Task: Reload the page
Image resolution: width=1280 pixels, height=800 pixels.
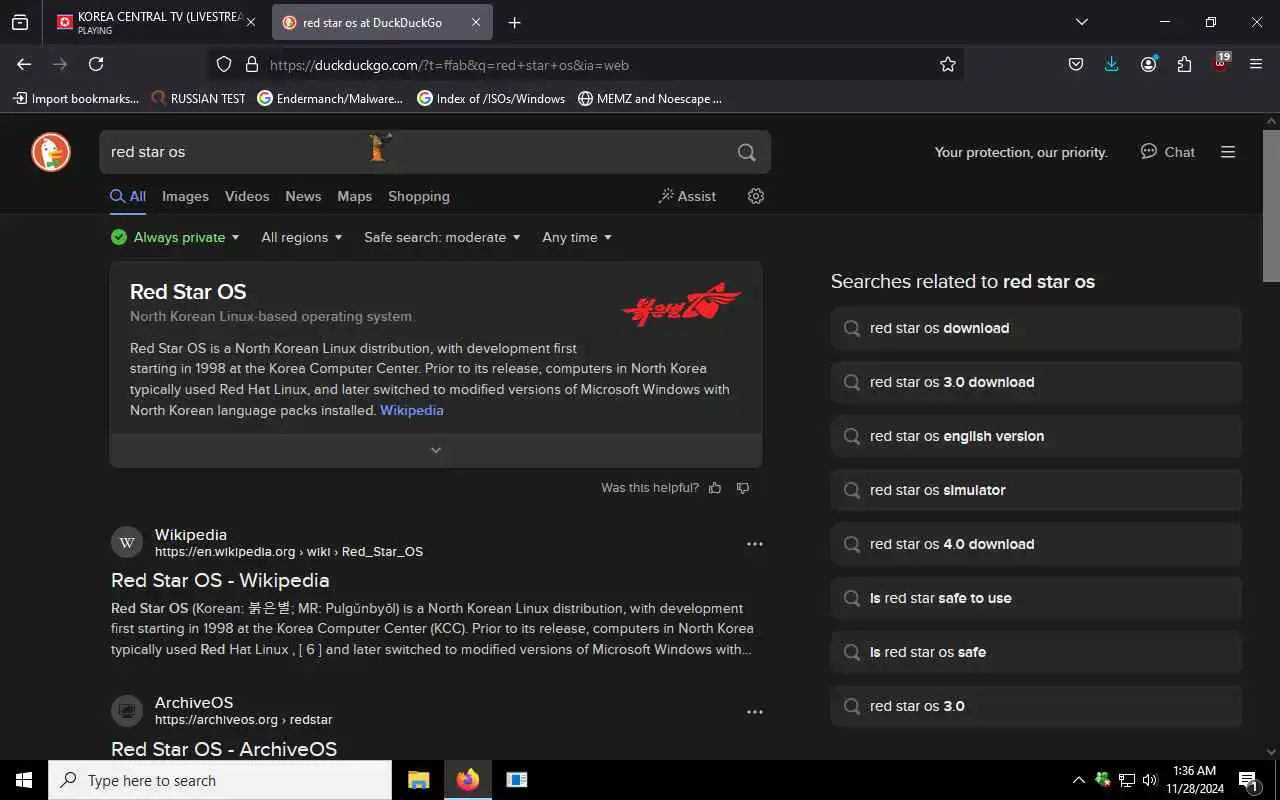Action: (x=96, y=64)
